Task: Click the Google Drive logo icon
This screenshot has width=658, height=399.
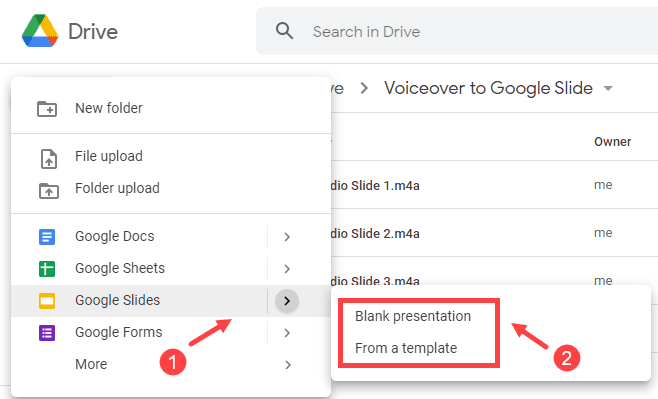Action: click(x=40, y=31)
